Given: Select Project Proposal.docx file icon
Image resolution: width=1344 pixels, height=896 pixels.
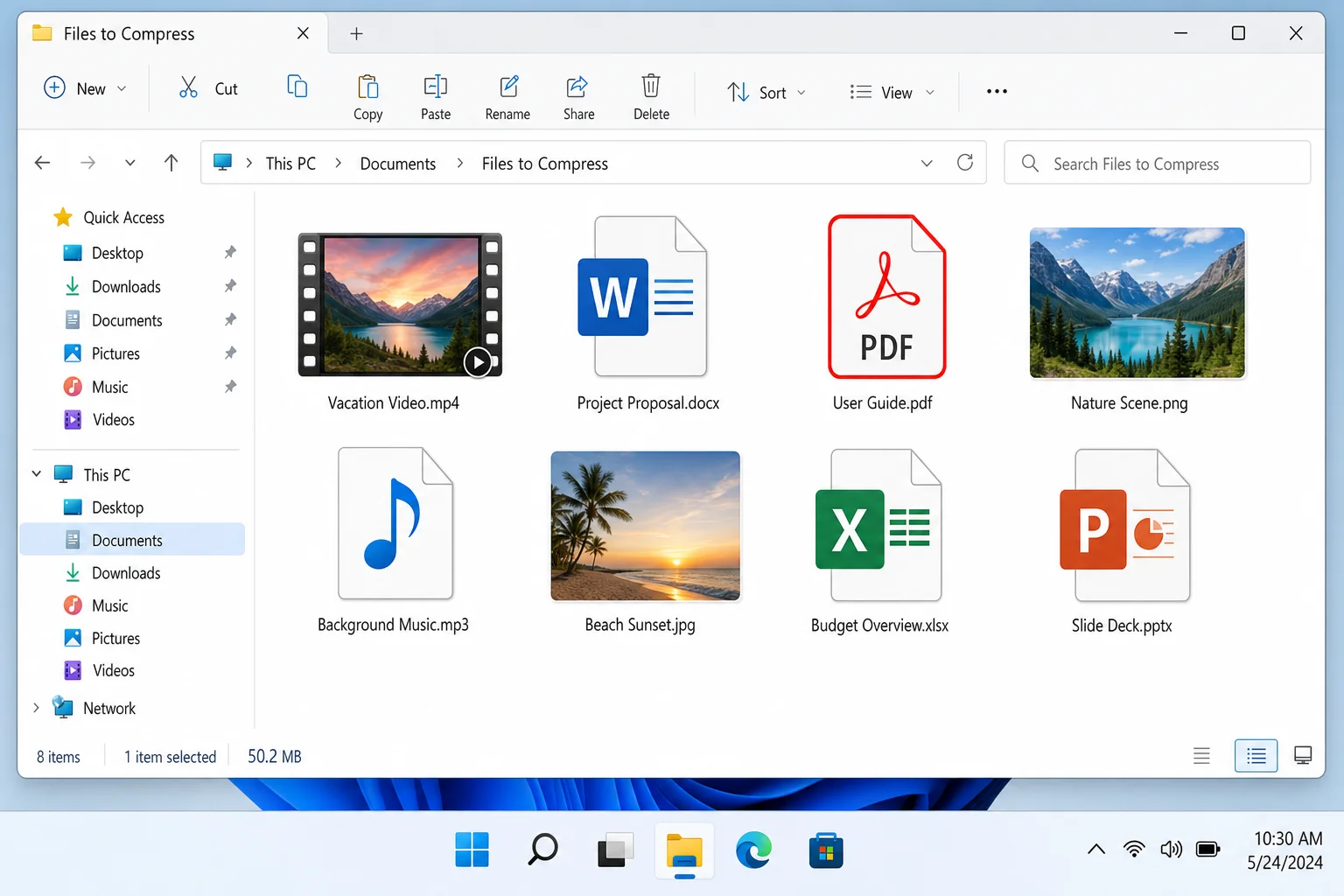Looking at the screenshot, I should coord(643,297).
